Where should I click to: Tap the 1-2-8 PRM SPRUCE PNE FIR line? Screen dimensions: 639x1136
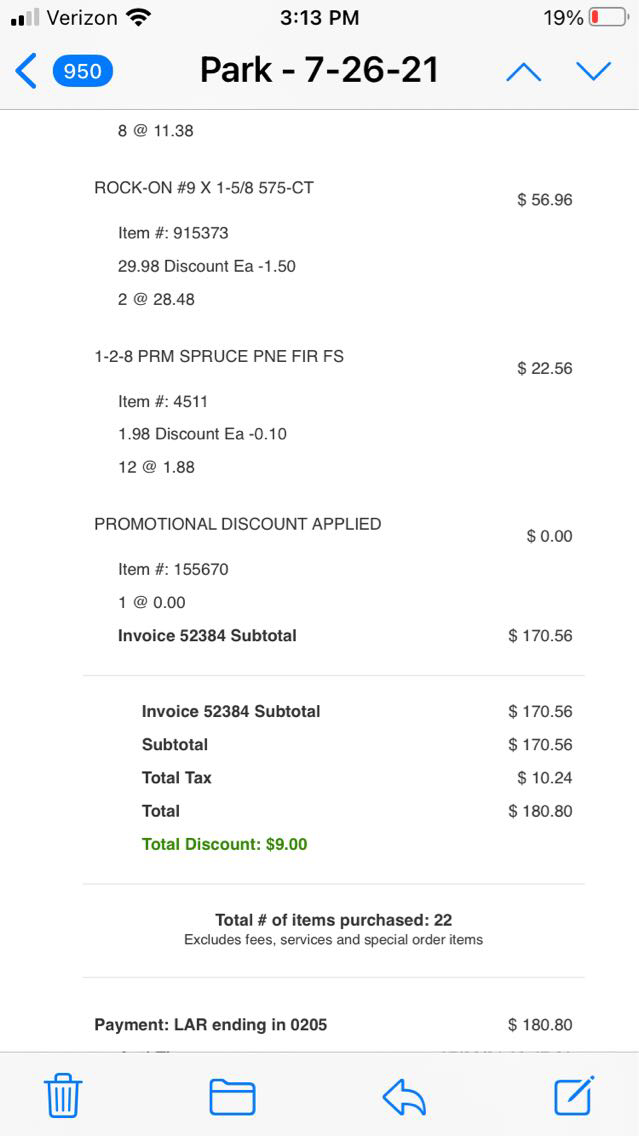[219, 356]
